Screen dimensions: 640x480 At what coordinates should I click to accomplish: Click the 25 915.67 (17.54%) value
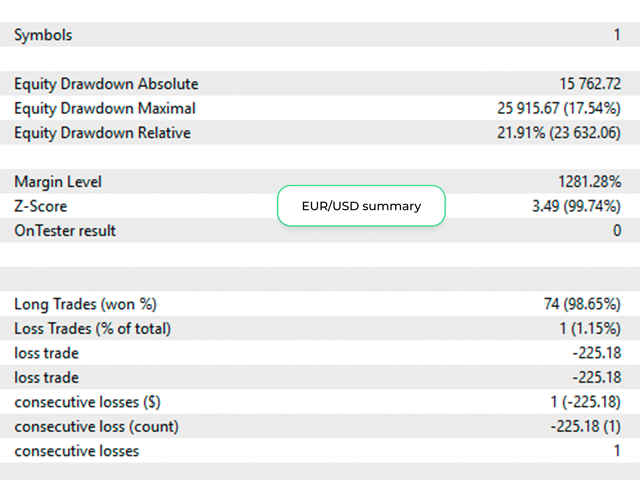tap(559, 108)
